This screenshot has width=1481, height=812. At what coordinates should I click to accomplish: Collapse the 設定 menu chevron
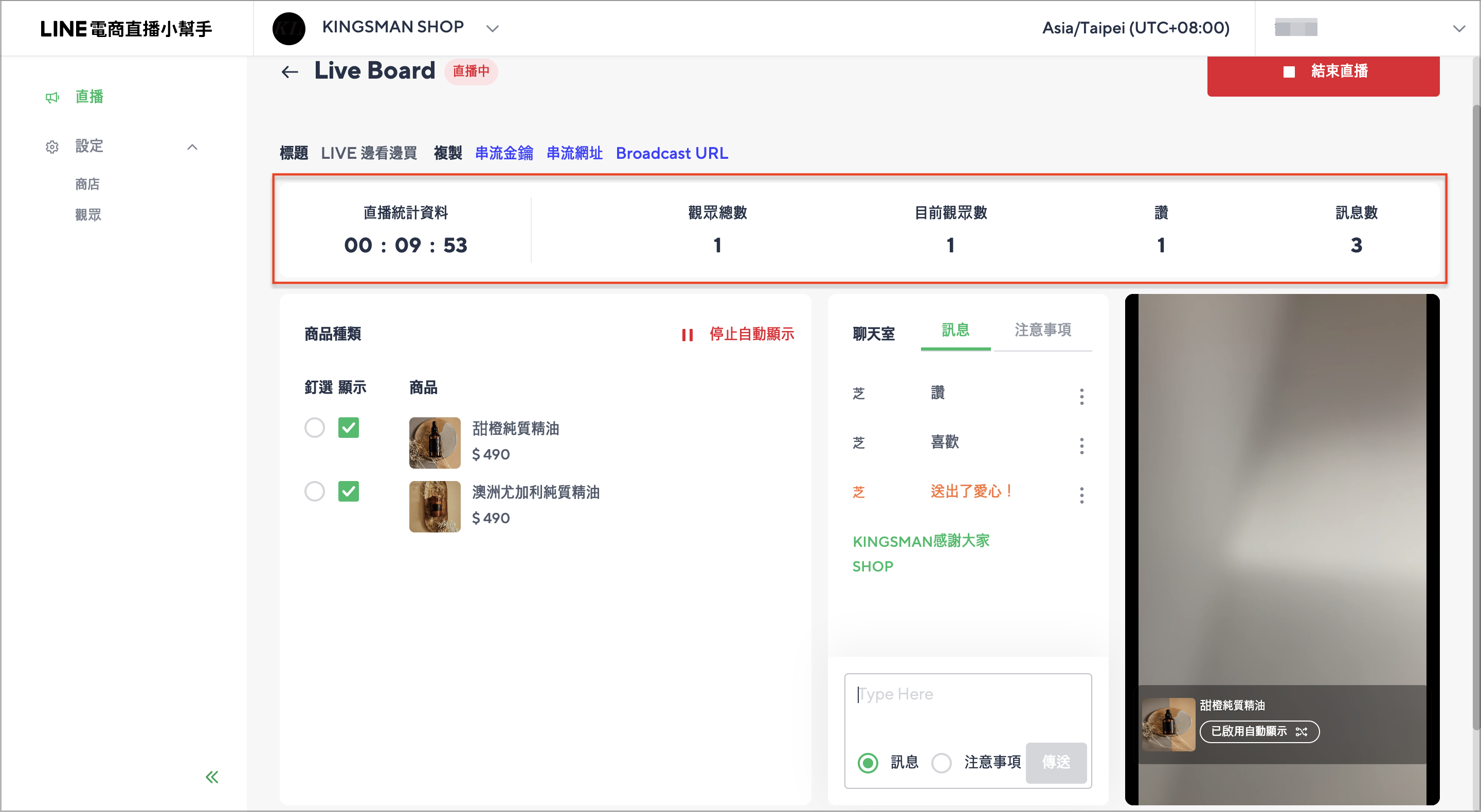[x=193, y=147]
